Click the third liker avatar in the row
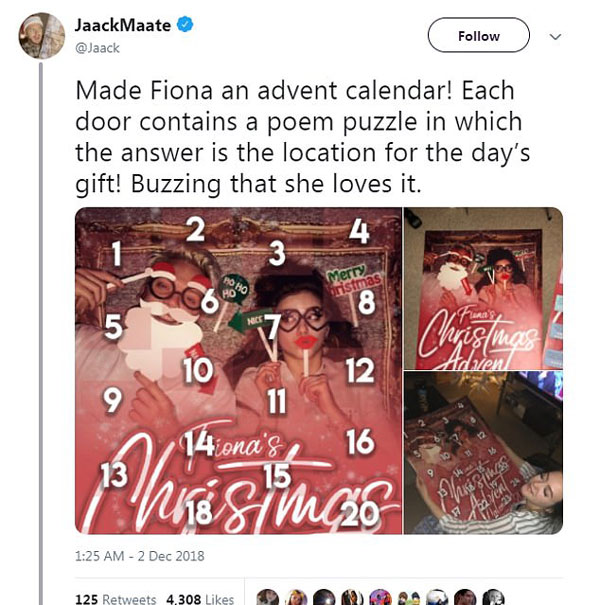 pyautogui.click(x=326, y=598)
